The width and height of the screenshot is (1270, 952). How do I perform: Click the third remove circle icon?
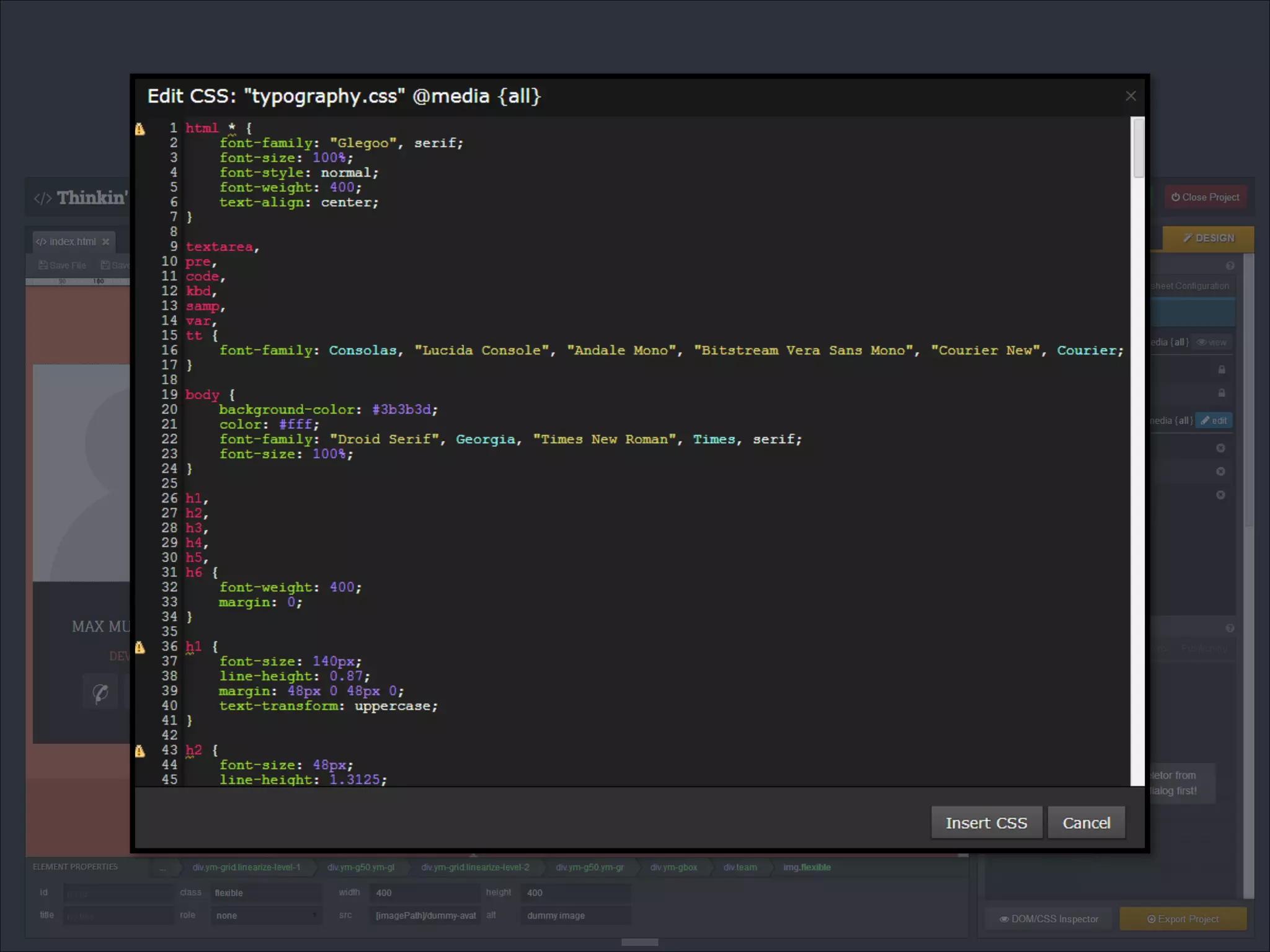coord(1220,495)
